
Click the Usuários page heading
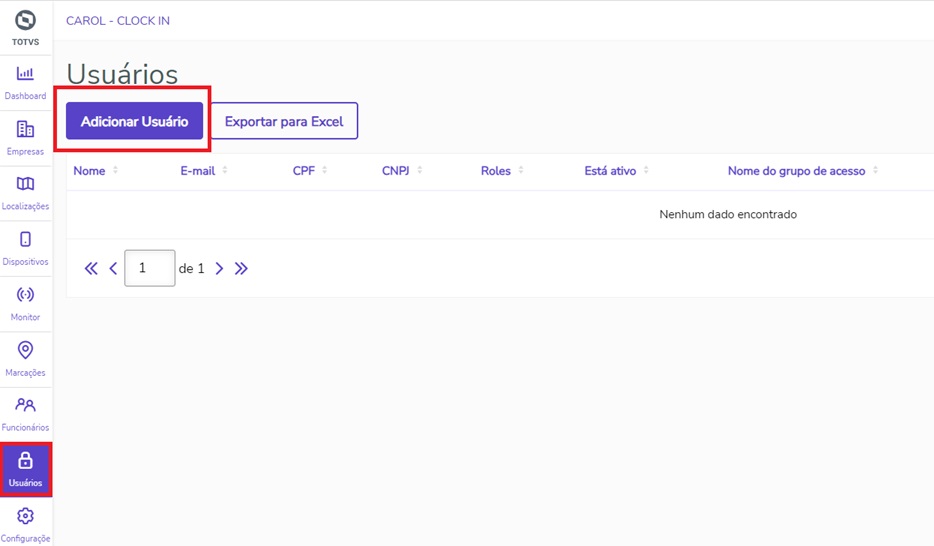(122, 74)
